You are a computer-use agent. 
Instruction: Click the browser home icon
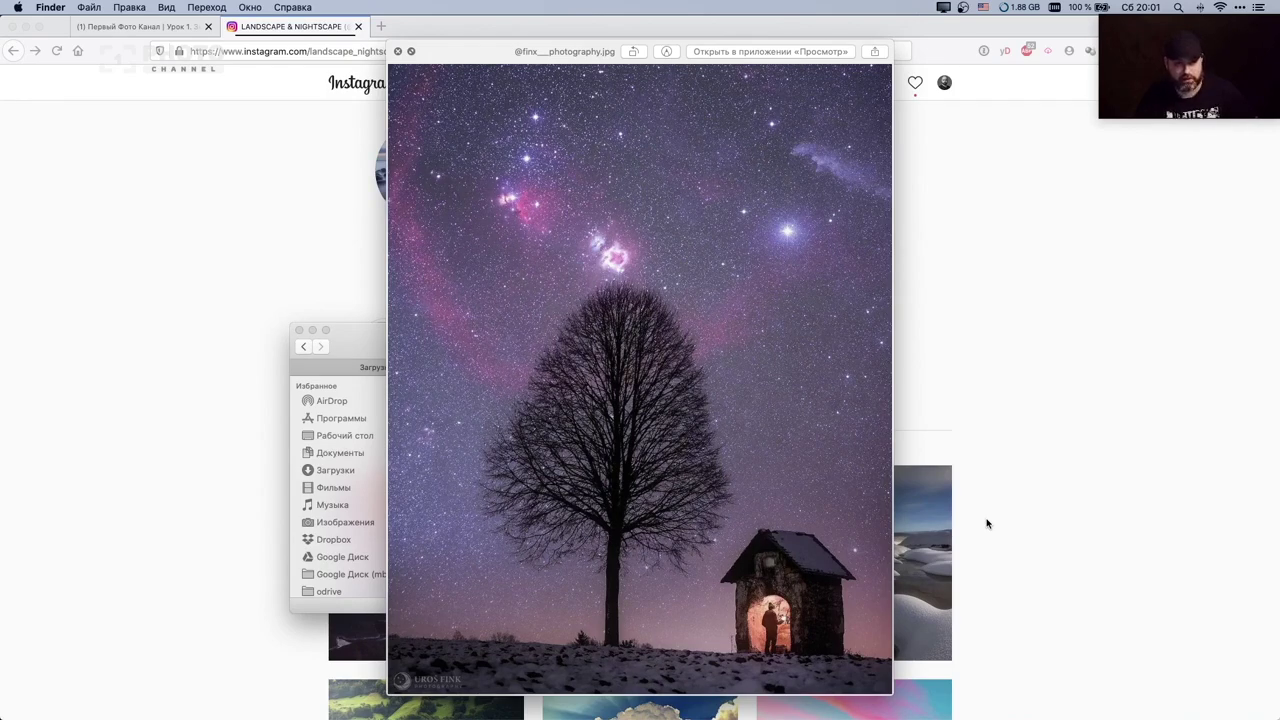[78, 51]
